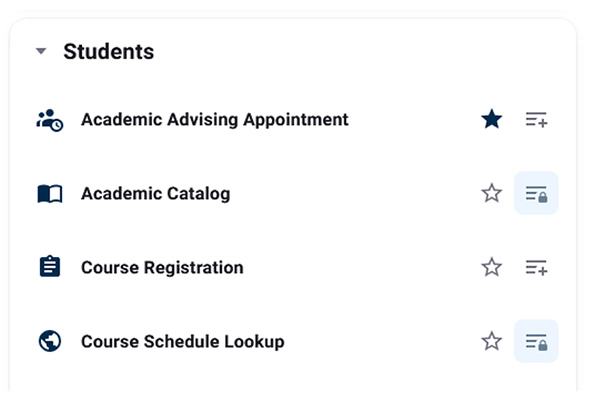Open the Course Schedule Lookup link
This screenshot has height=400, width=600.
click(182, 342)
